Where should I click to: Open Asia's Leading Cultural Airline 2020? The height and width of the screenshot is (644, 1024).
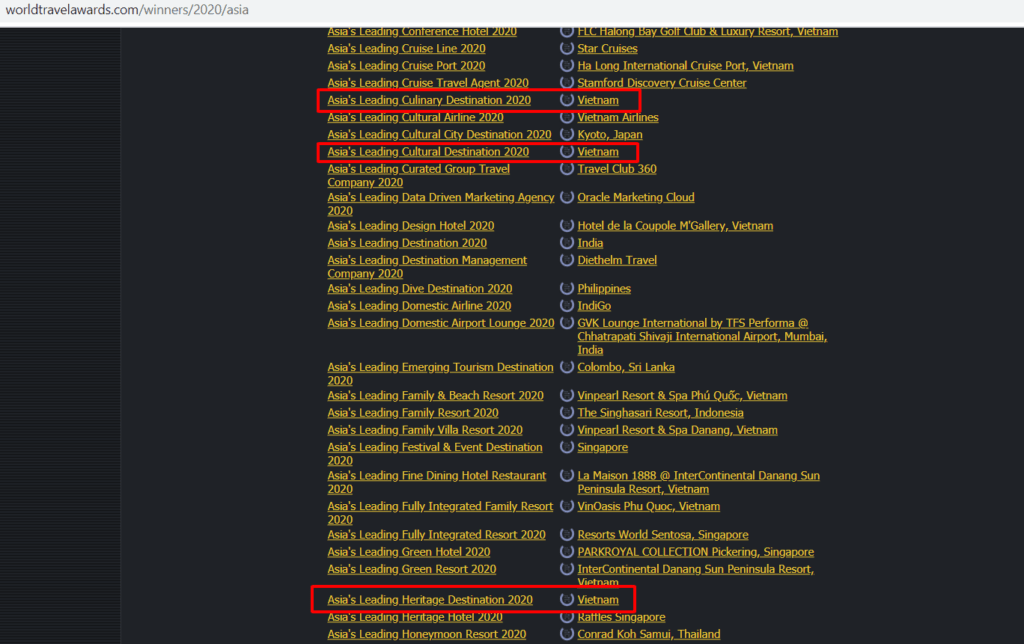(415, 117)
